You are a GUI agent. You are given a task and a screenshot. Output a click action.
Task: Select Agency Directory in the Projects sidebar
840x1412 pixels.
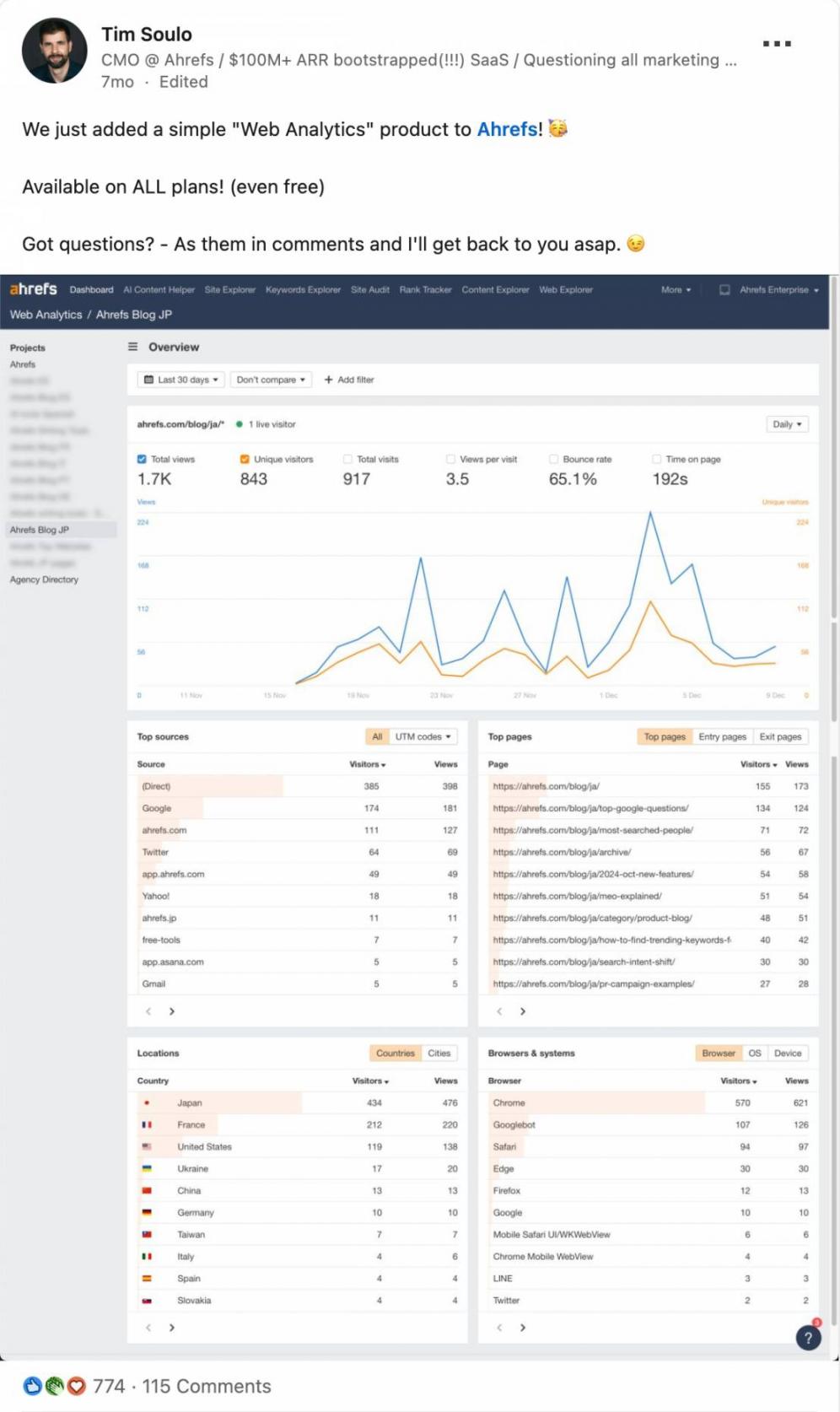(x=44, y=579)
